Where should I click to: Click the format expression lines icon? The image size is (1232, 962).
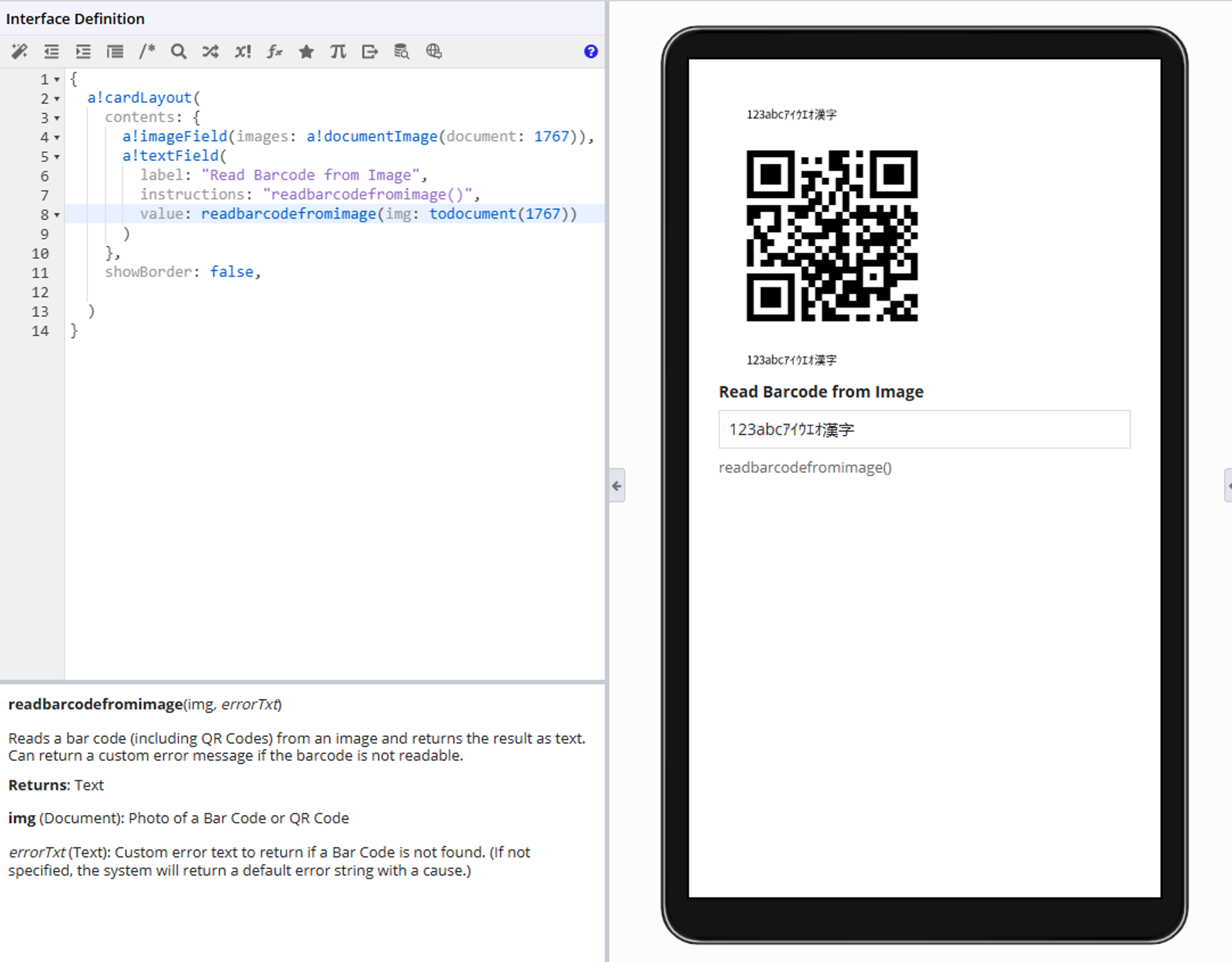tap(115, 51)
